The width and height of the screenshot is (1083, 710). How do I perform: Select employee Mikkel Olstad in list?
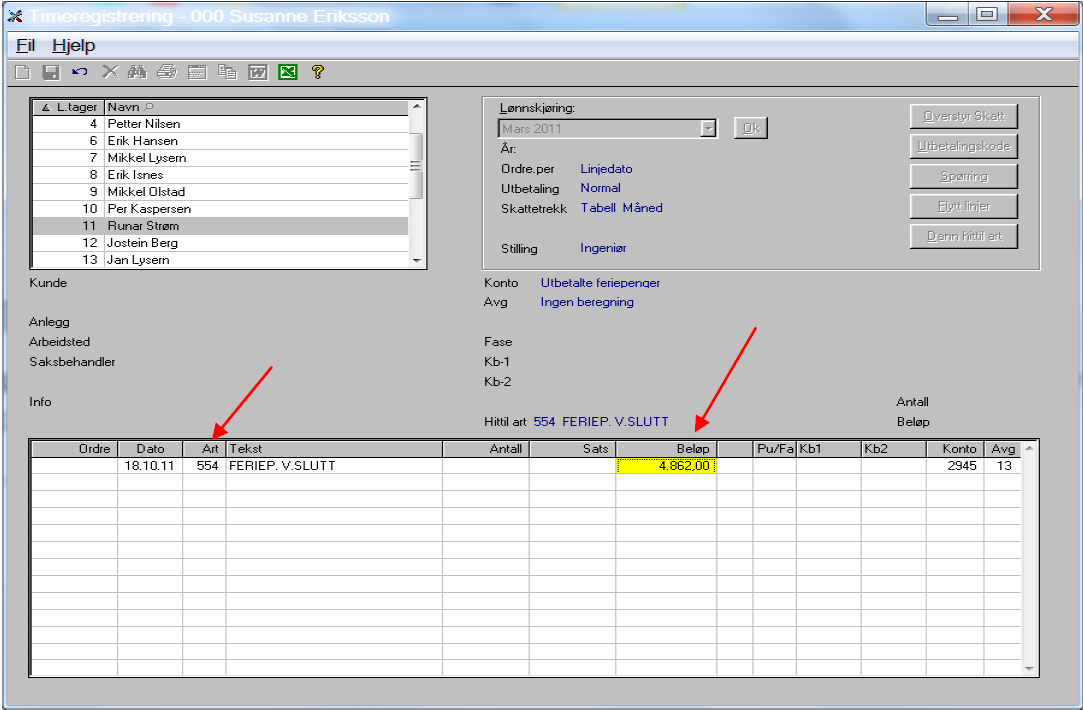pos(220,192)
